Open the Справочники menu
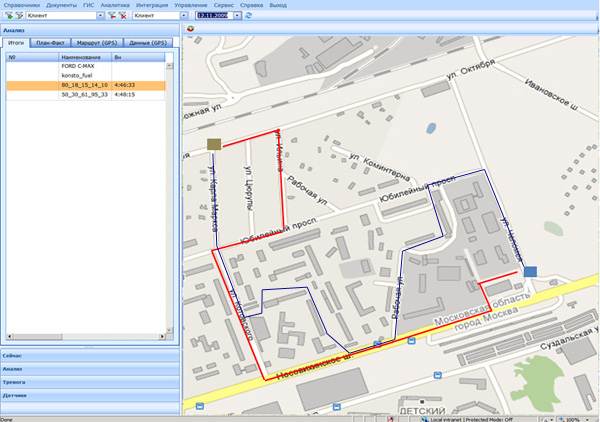Image resolution: width=600 pixels, height=422 pixels. (x=21, y=5)
